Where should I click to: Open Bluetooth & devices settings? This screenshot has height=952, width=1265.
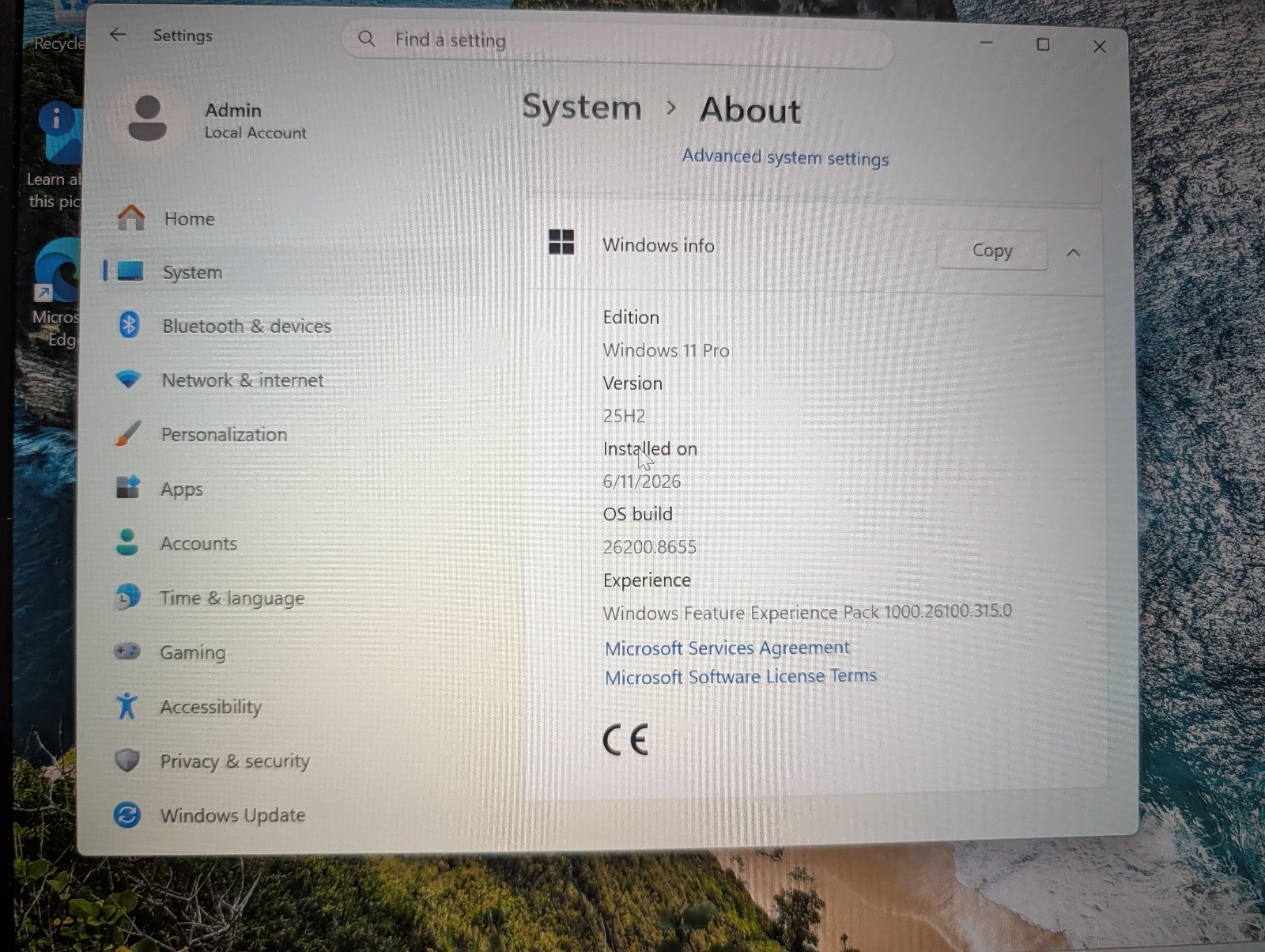click(247, 326)
